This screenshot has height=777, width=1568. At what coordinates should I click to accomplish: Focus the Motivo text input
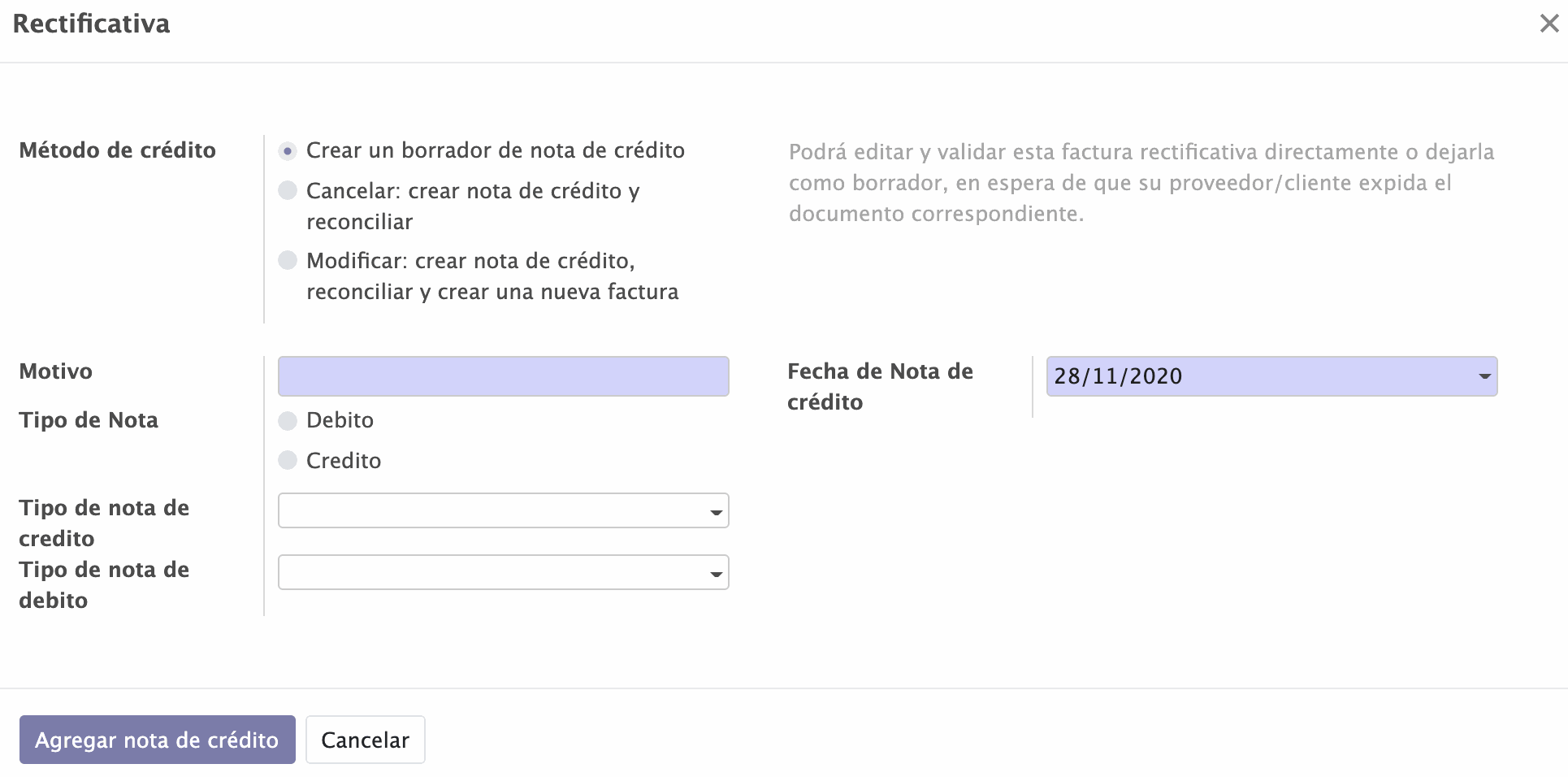pos(503,376)
